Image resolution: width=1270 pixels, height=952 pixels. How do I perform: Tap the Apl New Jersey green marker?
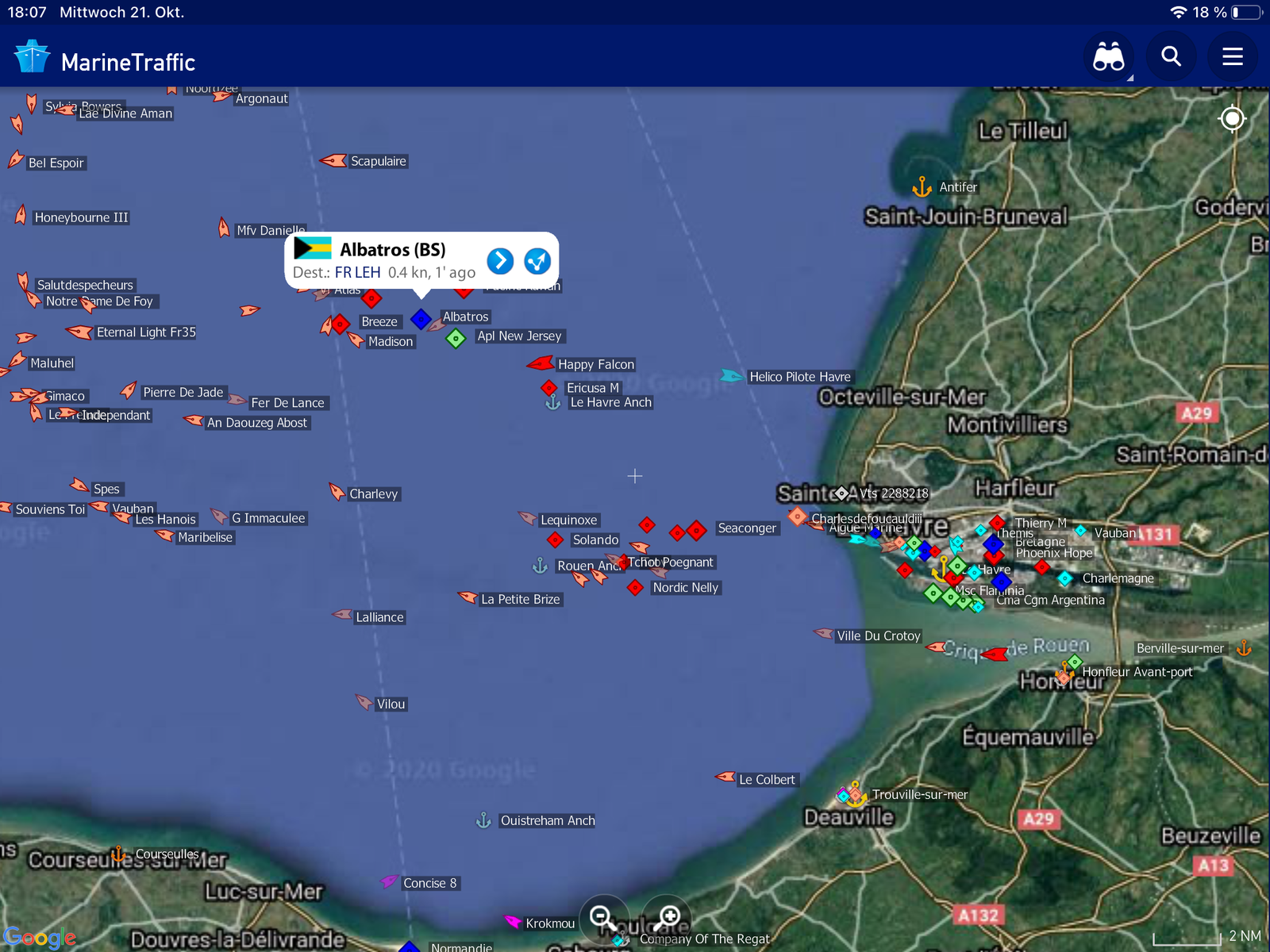coord(456,339)
